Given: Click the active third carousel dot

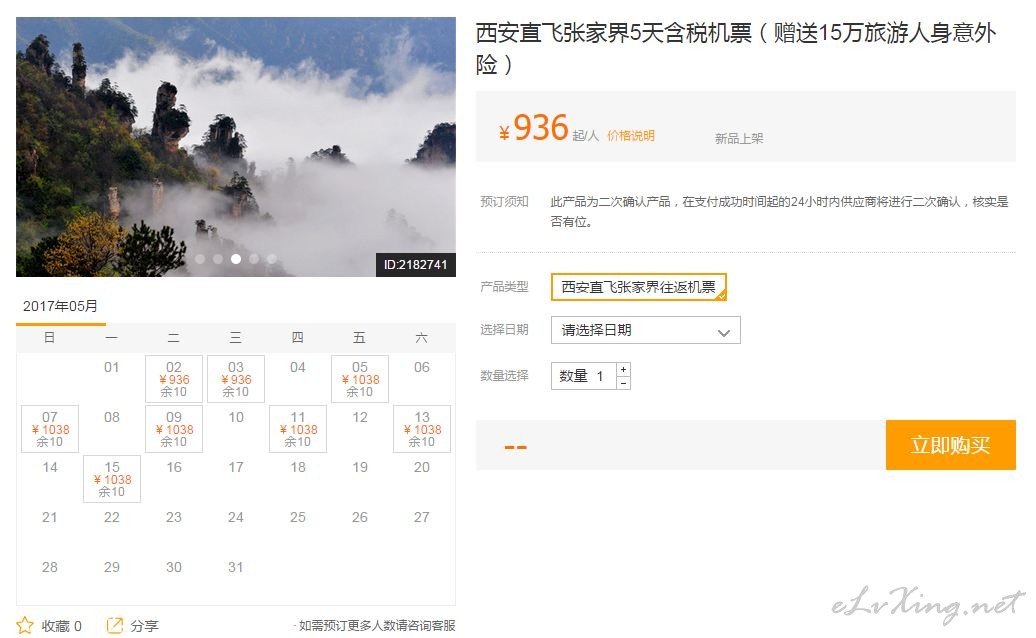Looking at the screenshot, I should click(236, 259).
